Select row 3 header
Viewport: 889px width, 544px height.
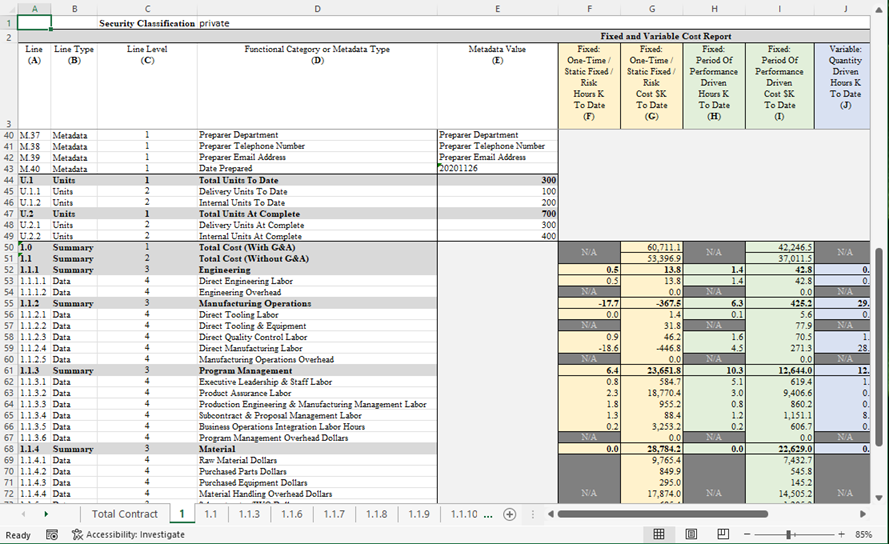[x=9, y=86]
